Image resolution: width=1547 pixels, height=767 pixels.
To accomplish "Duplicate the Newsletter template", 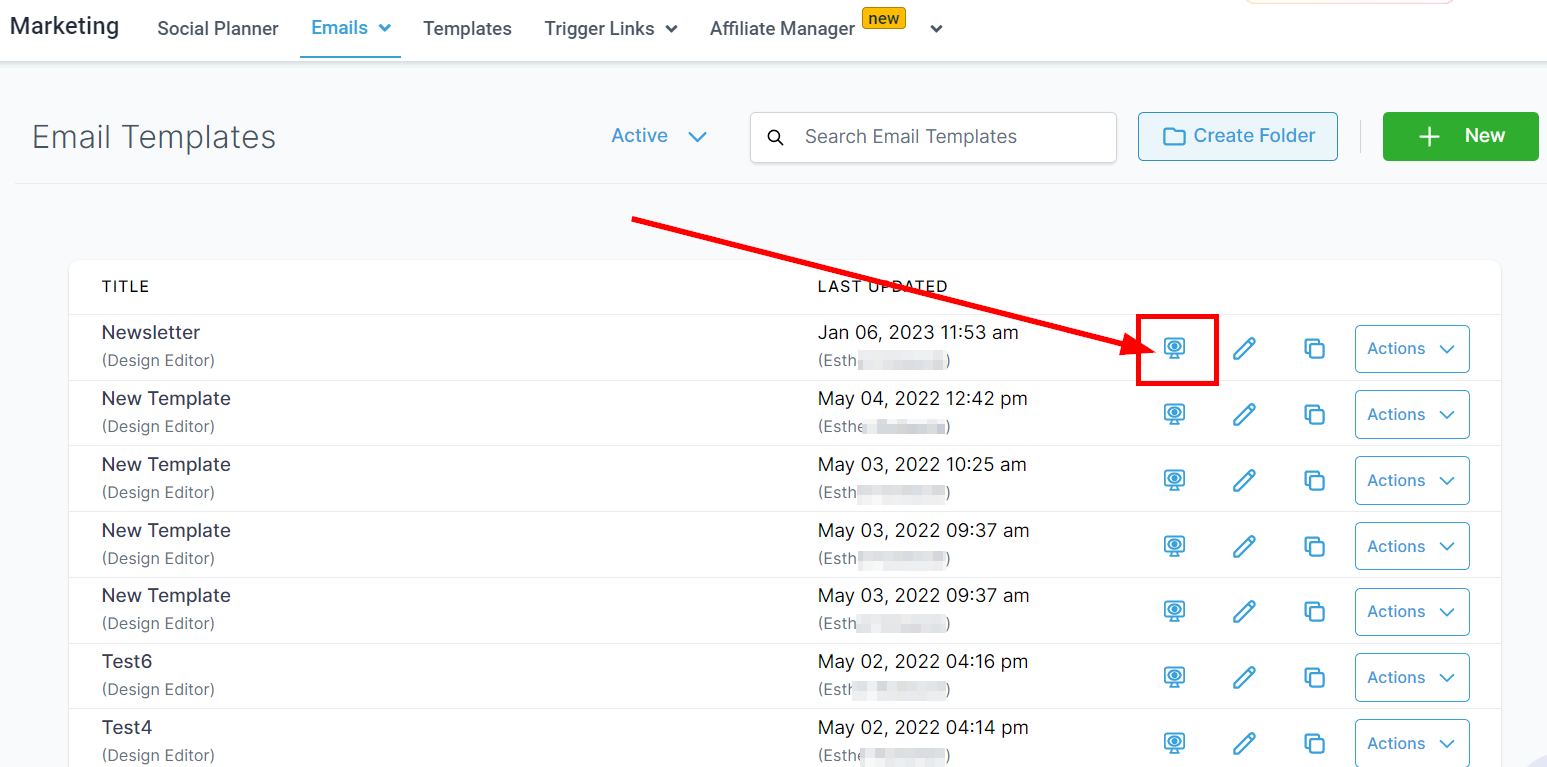I will pyautogui.click(x=1314, y=348).
